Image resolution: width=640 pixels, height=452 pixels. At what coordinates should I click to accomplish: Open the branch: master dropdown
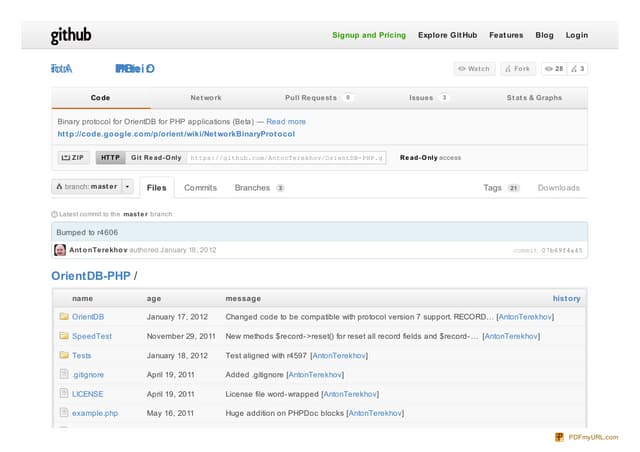(x=92, y=187)
